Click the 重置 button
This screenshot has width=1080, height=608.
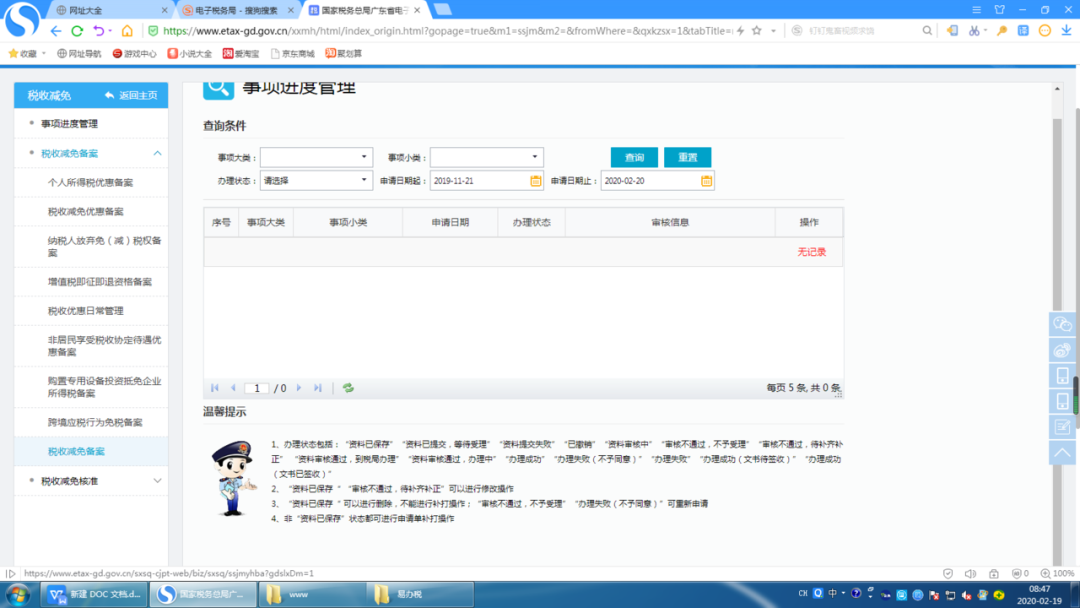coord(687,158)
